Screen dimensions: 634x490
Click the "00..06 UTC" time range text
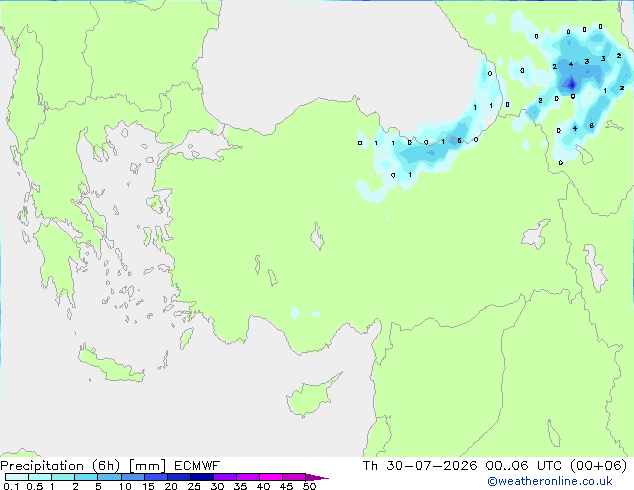tap(524, 466)
